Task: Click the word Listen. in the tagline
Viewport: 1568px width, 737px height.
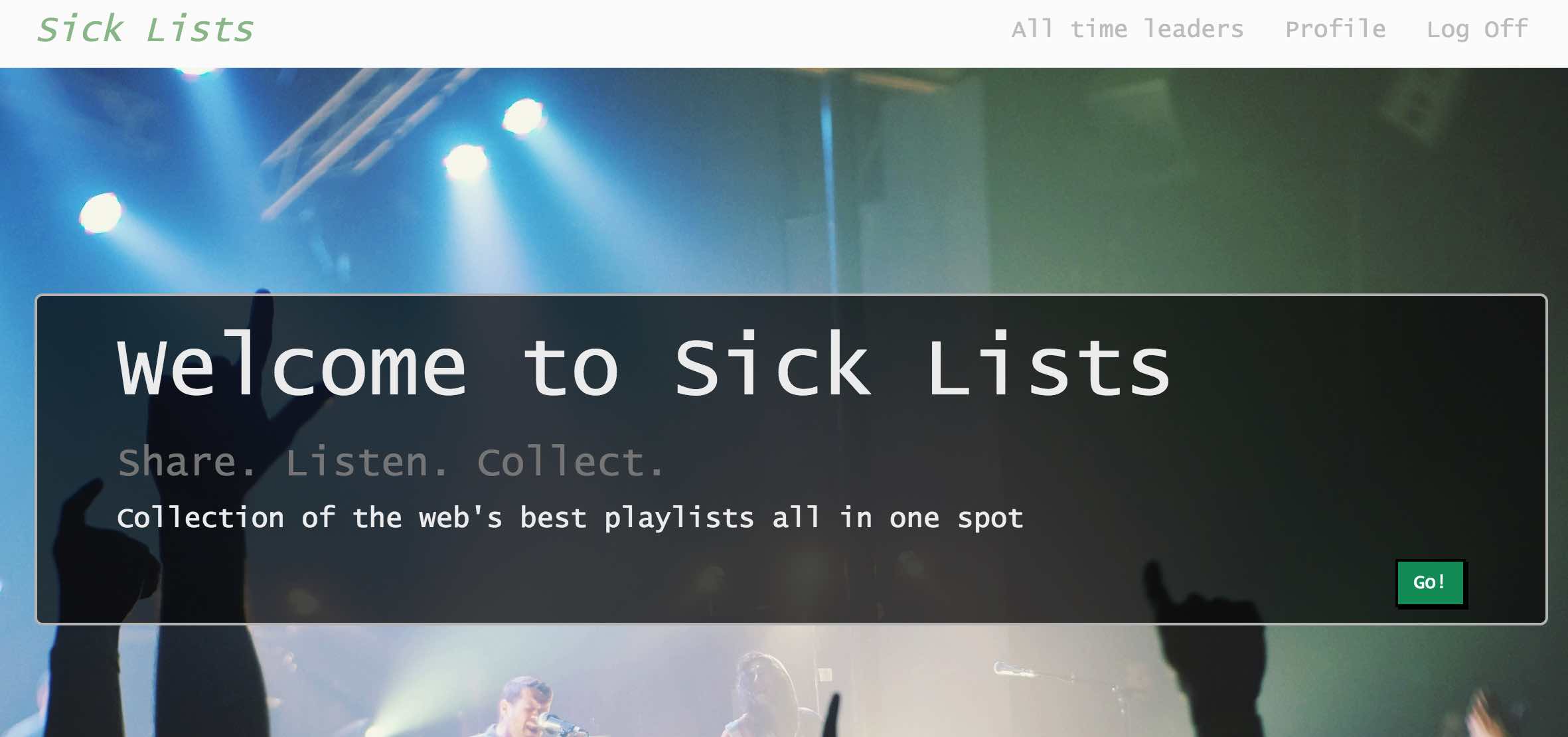Action: click(x=367, y=461)
